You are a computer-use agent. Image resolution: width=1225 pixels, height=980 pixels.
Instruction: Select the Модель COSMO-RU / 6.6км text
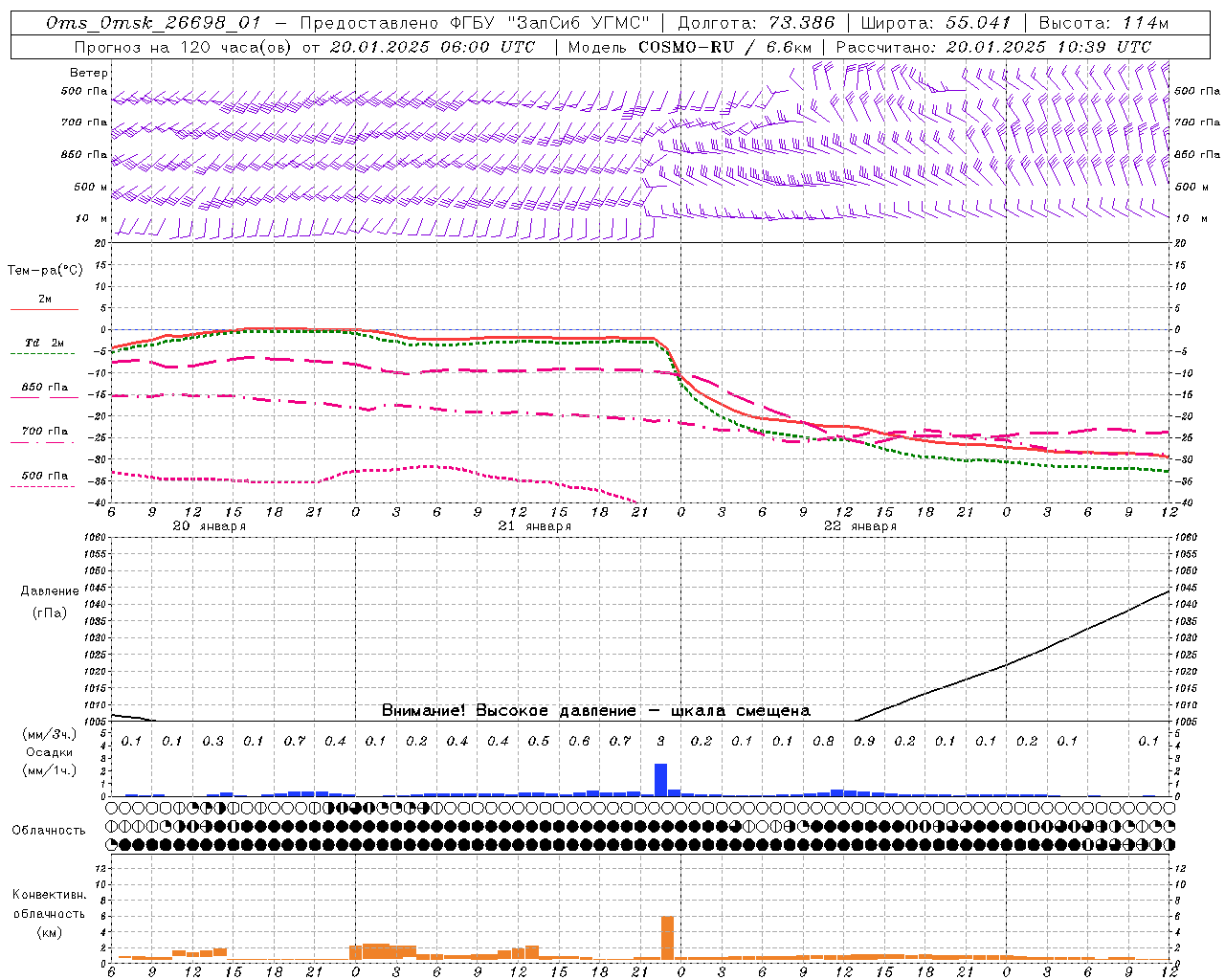click(690, 47)
